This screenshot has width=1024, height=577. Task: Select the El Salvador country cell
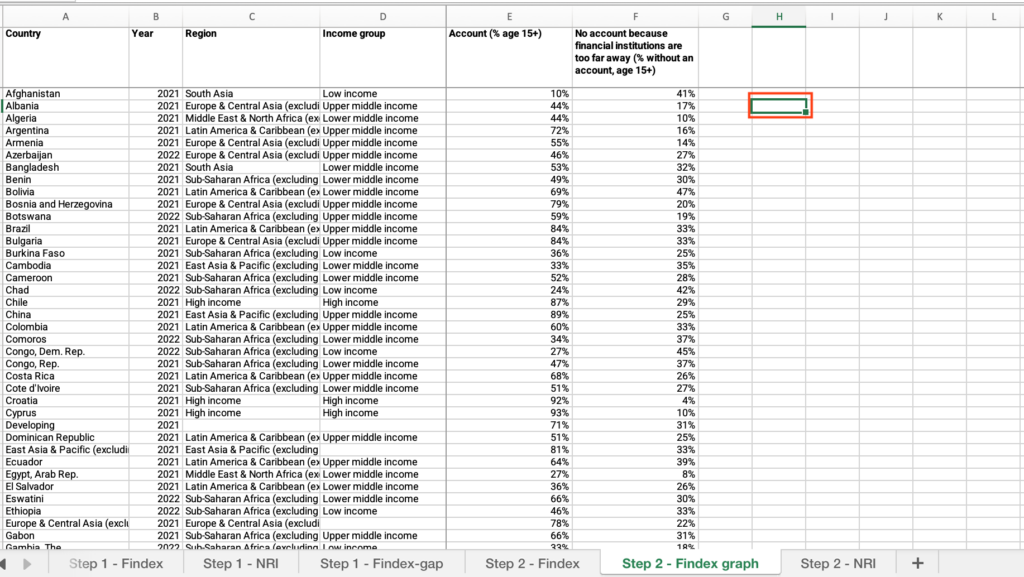[x=65, y=486]
